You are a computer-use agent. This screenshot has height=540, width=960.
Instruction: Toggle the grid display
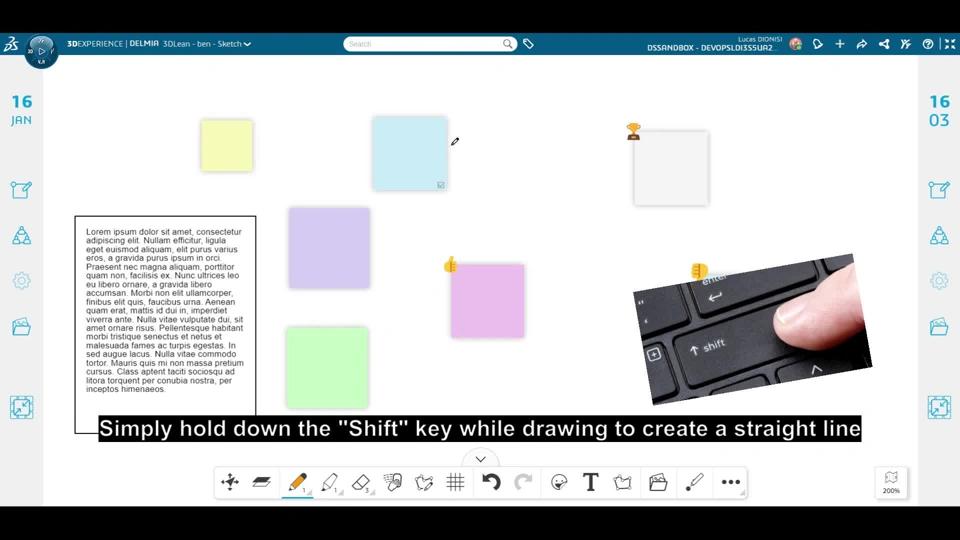point(455,482)
